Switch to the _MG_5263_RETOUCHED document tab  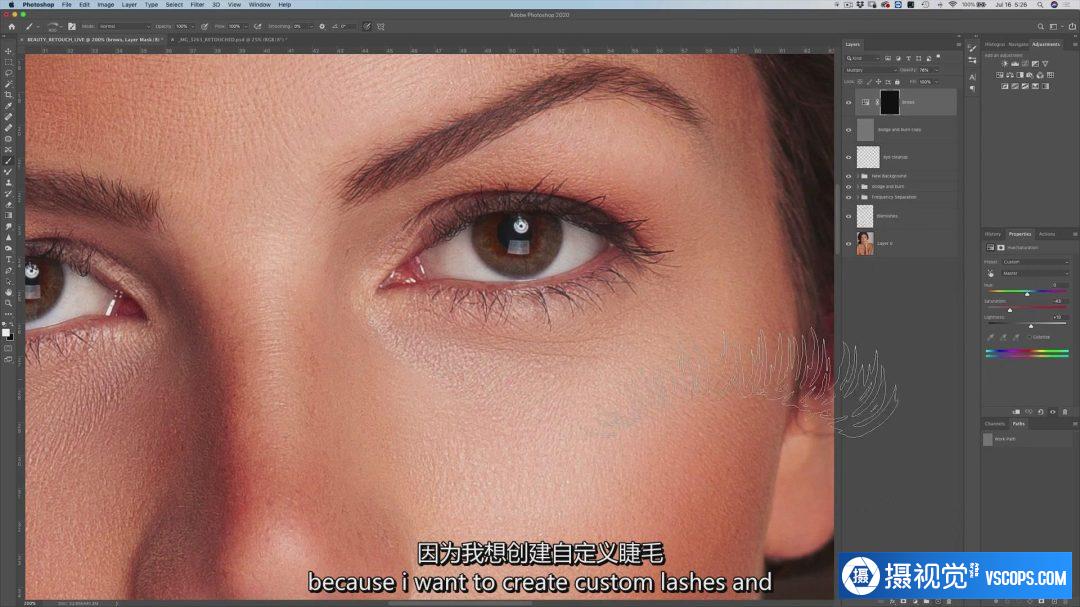point(232,39)
